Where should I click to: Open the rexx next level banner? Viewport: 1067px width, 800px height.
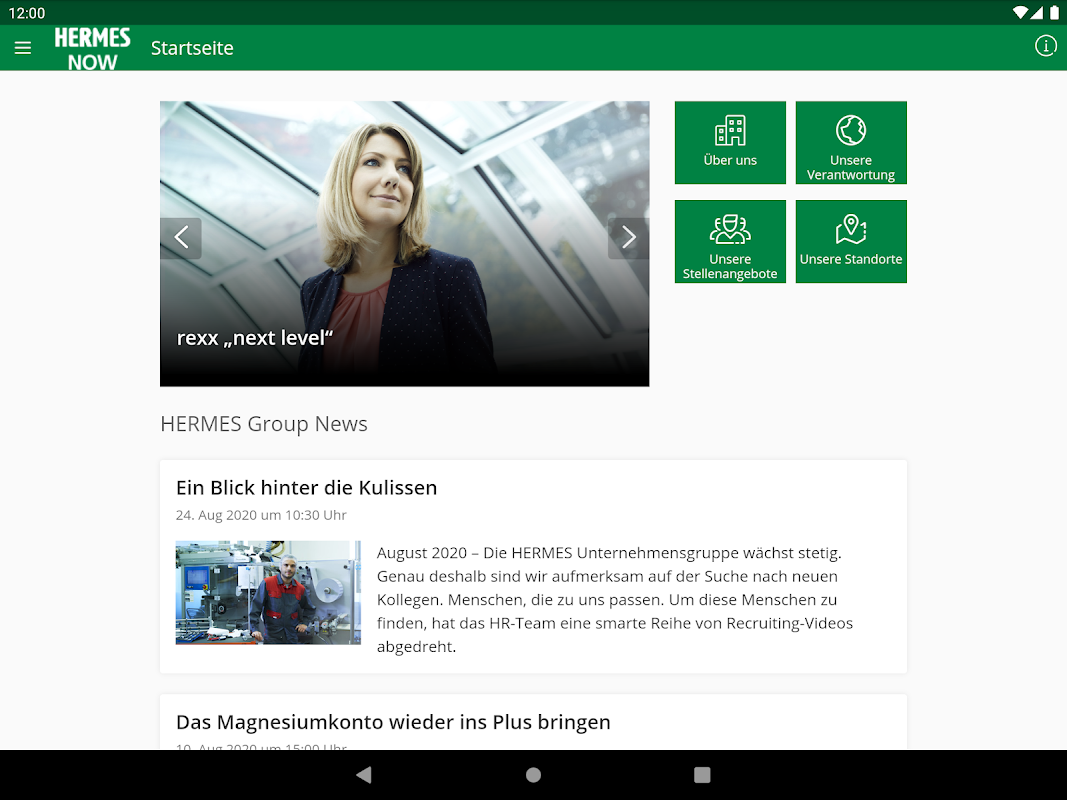(x=404, y=244)
